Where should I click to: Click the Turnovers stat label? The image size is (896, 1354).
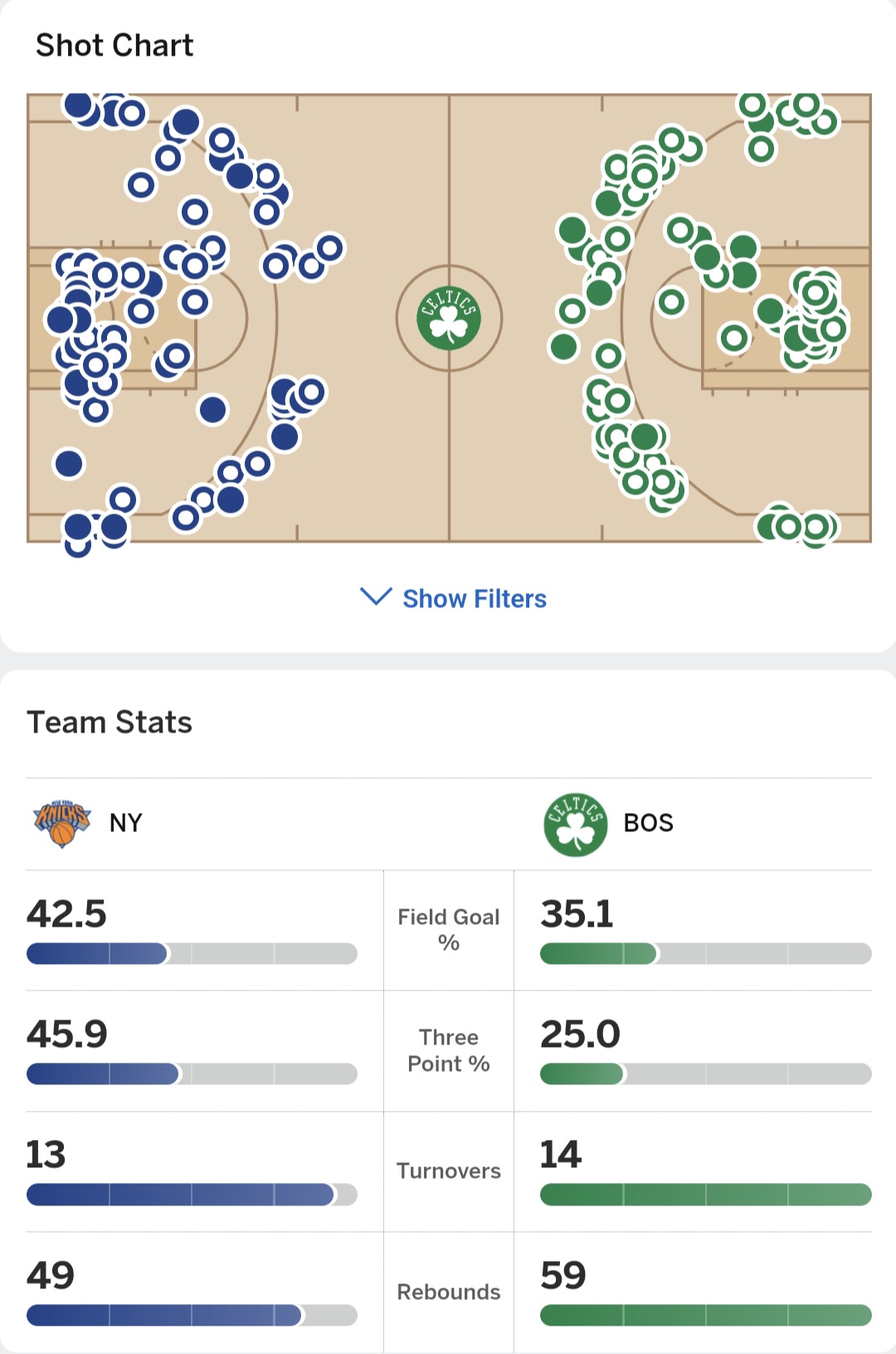(449, 1171)
